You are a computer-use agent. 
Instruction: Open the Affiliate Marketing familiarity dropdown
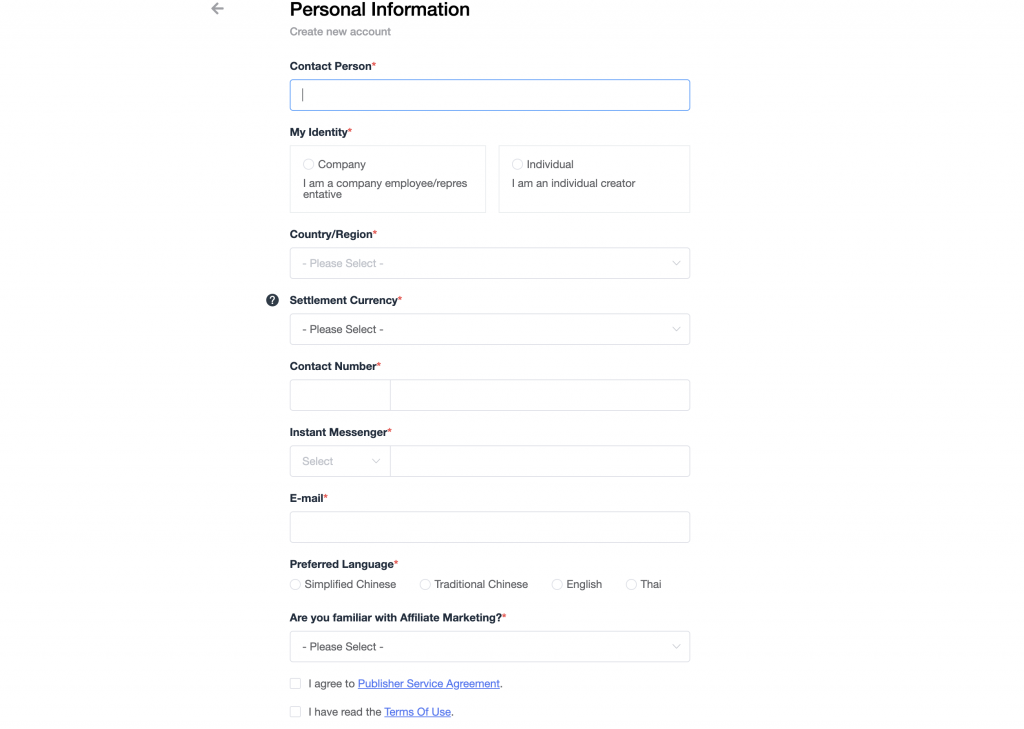(489, 647)
